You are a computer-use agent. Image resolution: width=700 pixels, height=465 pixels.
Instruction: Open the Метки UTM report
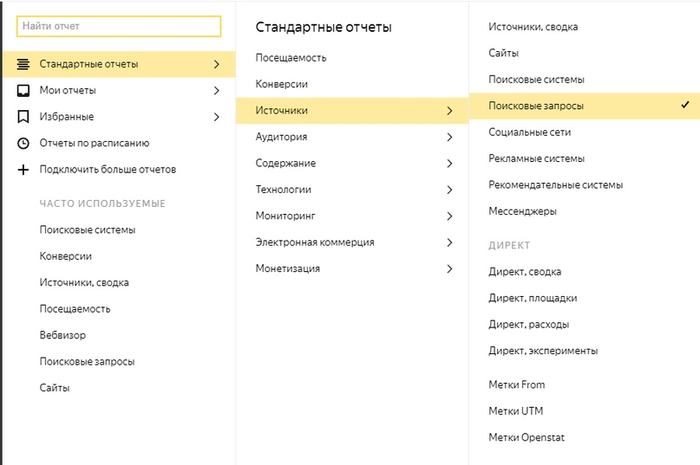[x=518, y=411]
